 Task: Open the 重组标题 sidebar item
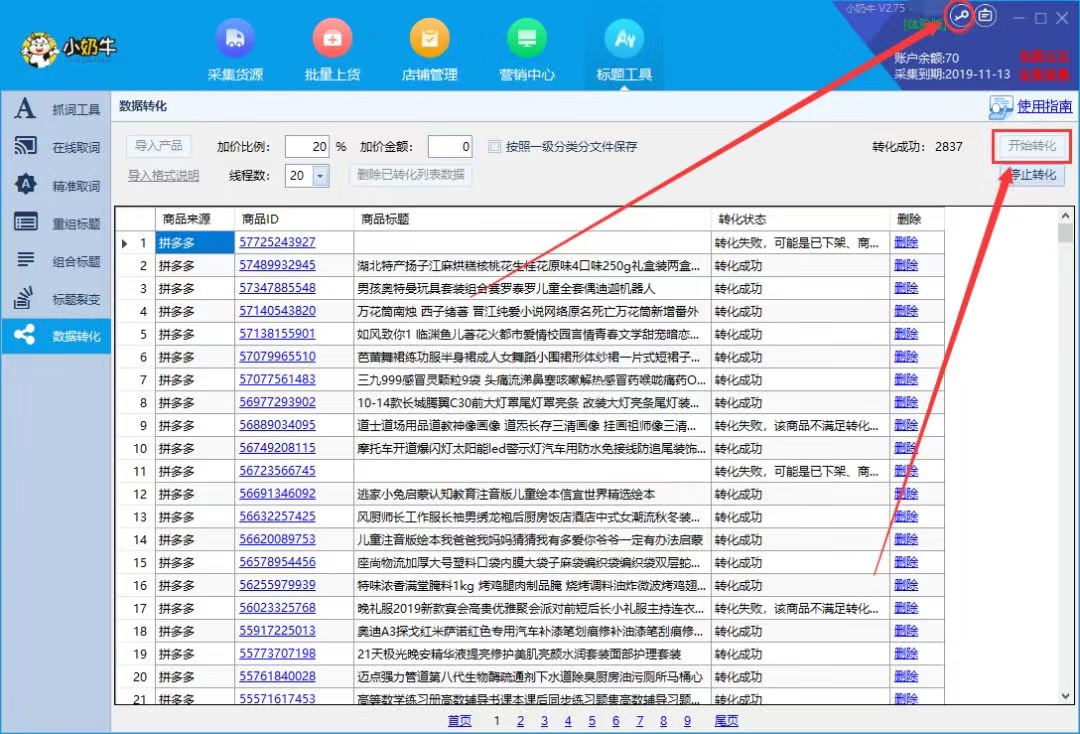(56, 222)
